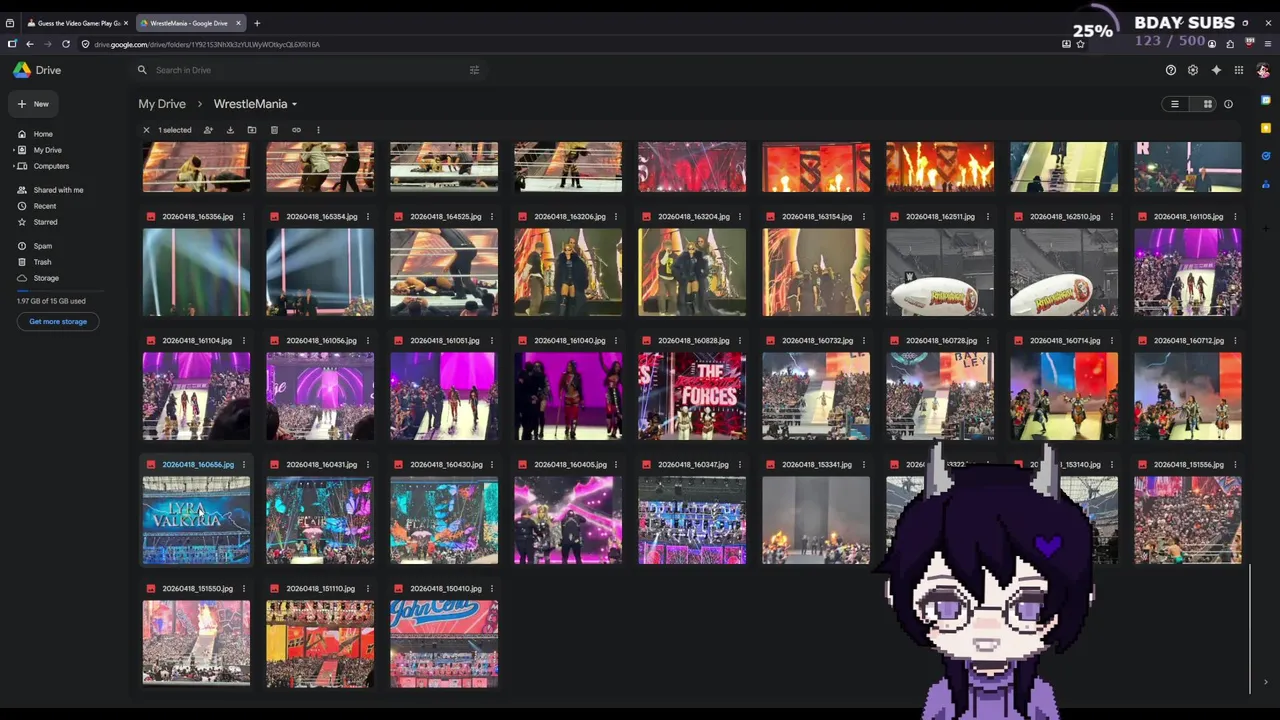Open a new browser tab
1280x720 pixels.
(x=257, y=23)
